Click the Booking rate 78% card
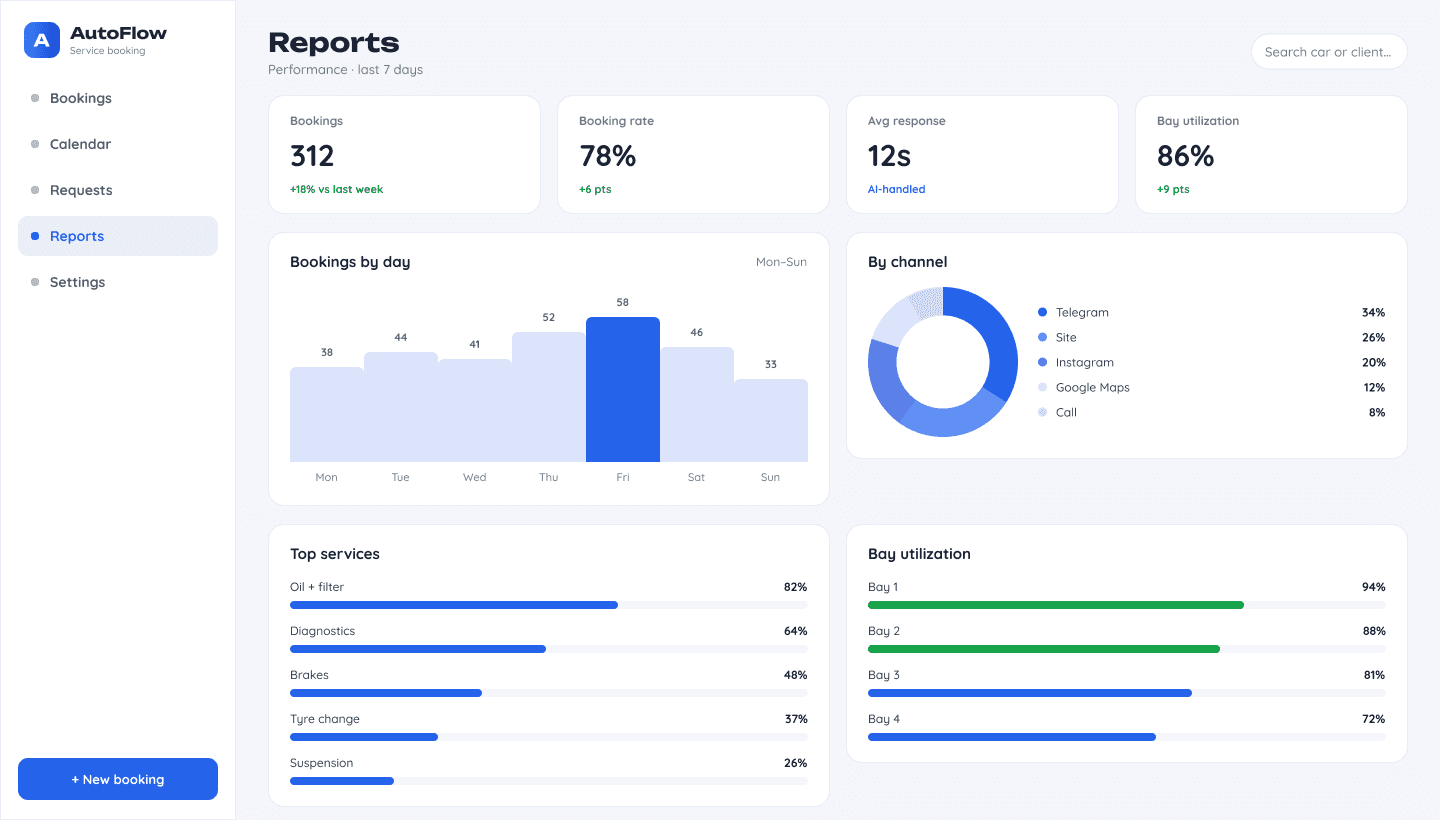The height and width of the screenshot is (820, 1440). (x=693, y=154)
